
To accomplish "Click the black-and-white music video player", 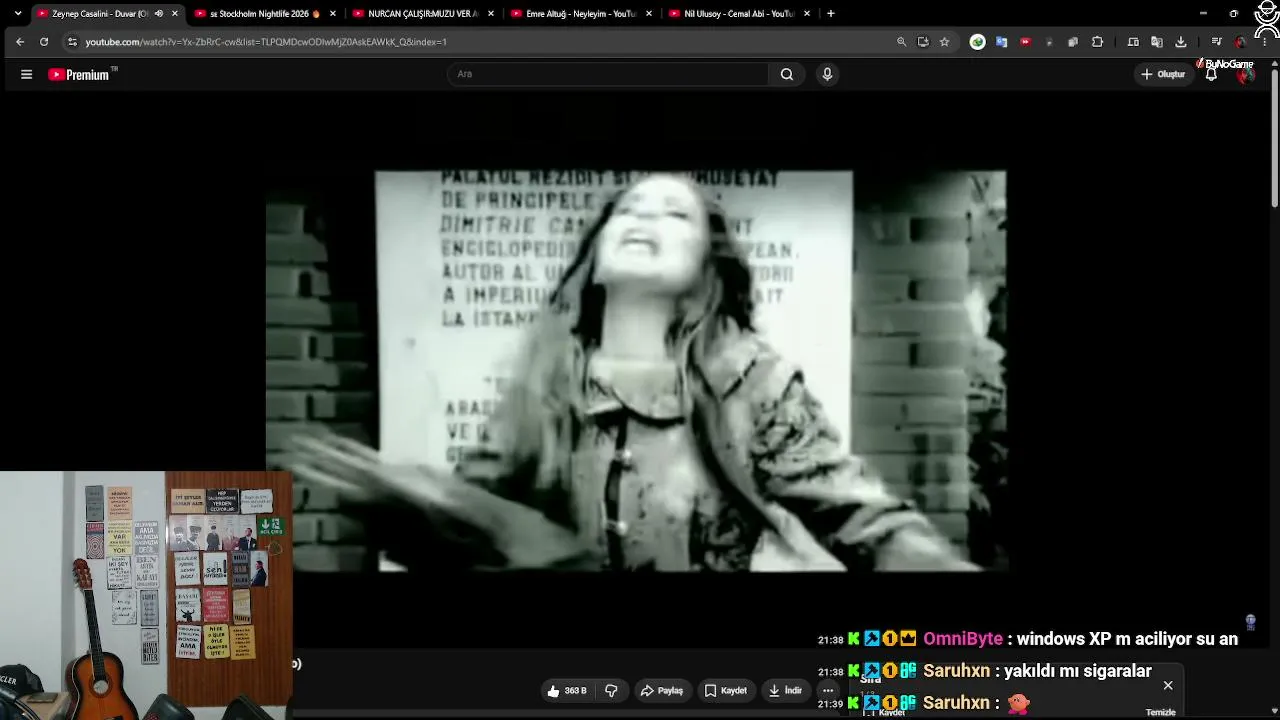I will click(x=636, y=371).
